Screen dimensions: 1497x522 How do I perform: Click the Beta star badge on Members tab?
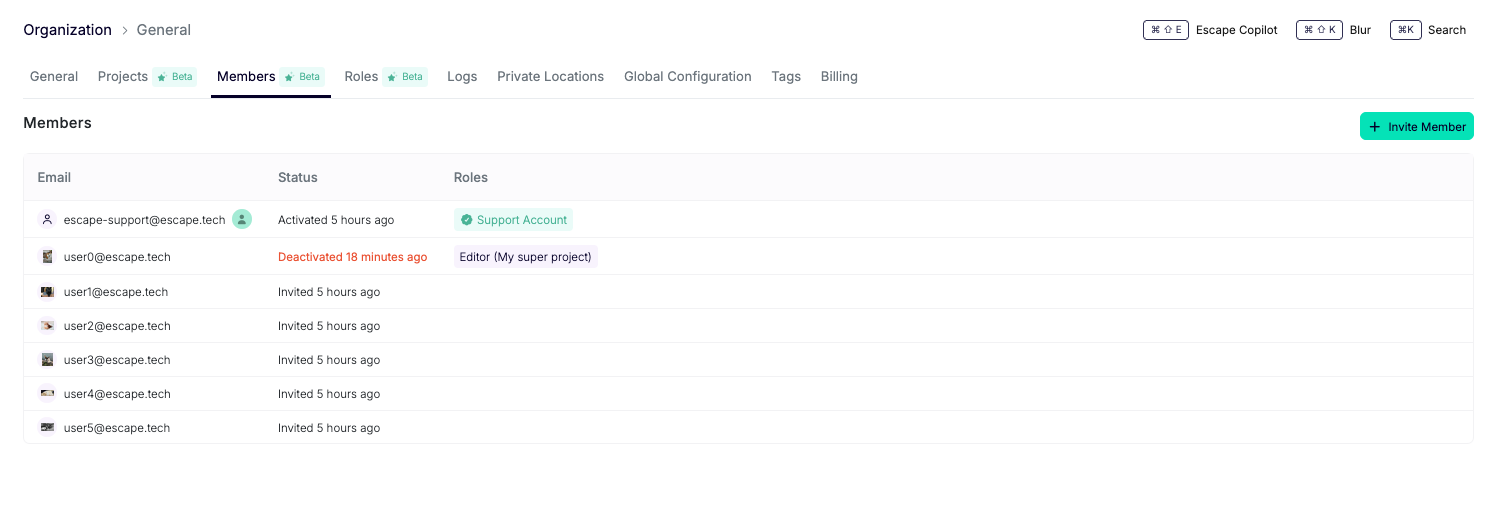[302, 76]
